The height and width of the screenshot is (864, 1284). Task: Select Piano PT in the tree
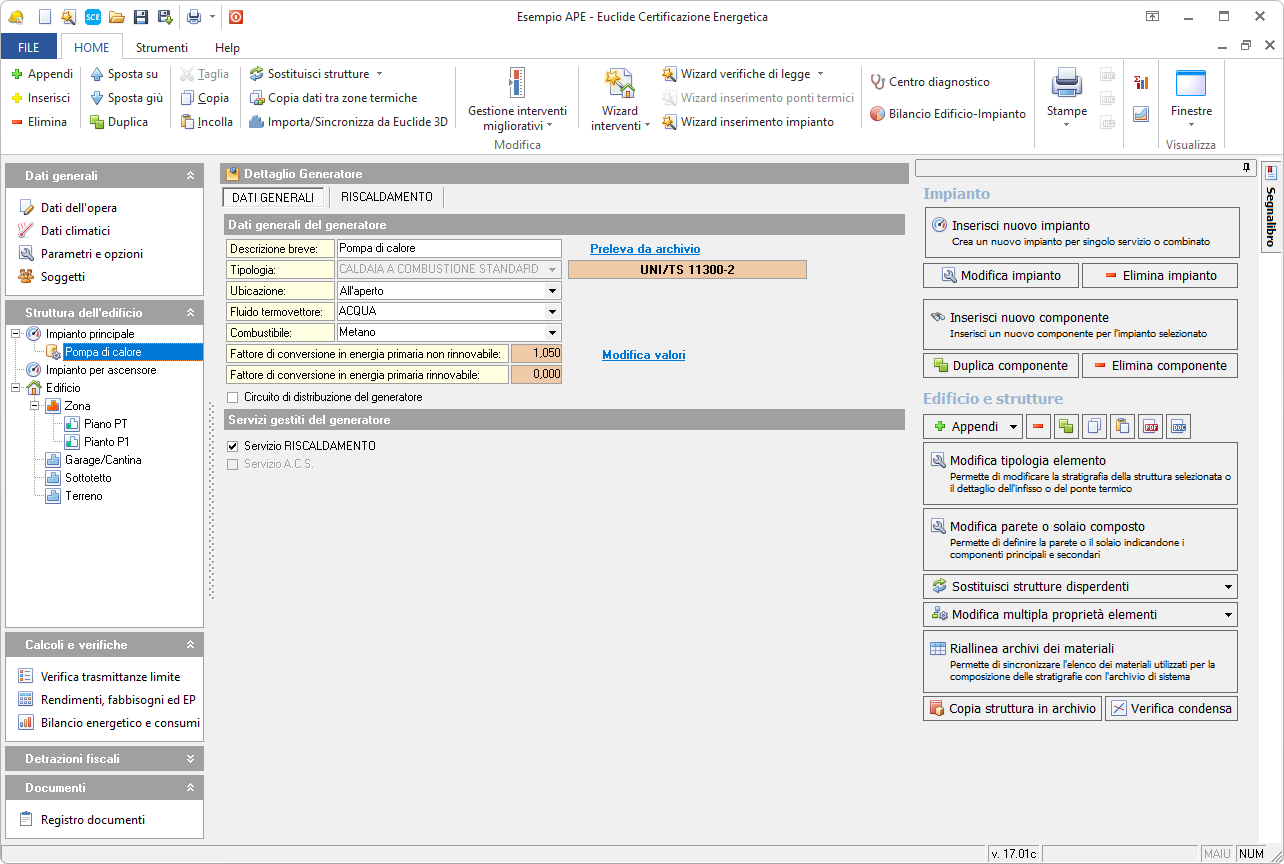106,424
